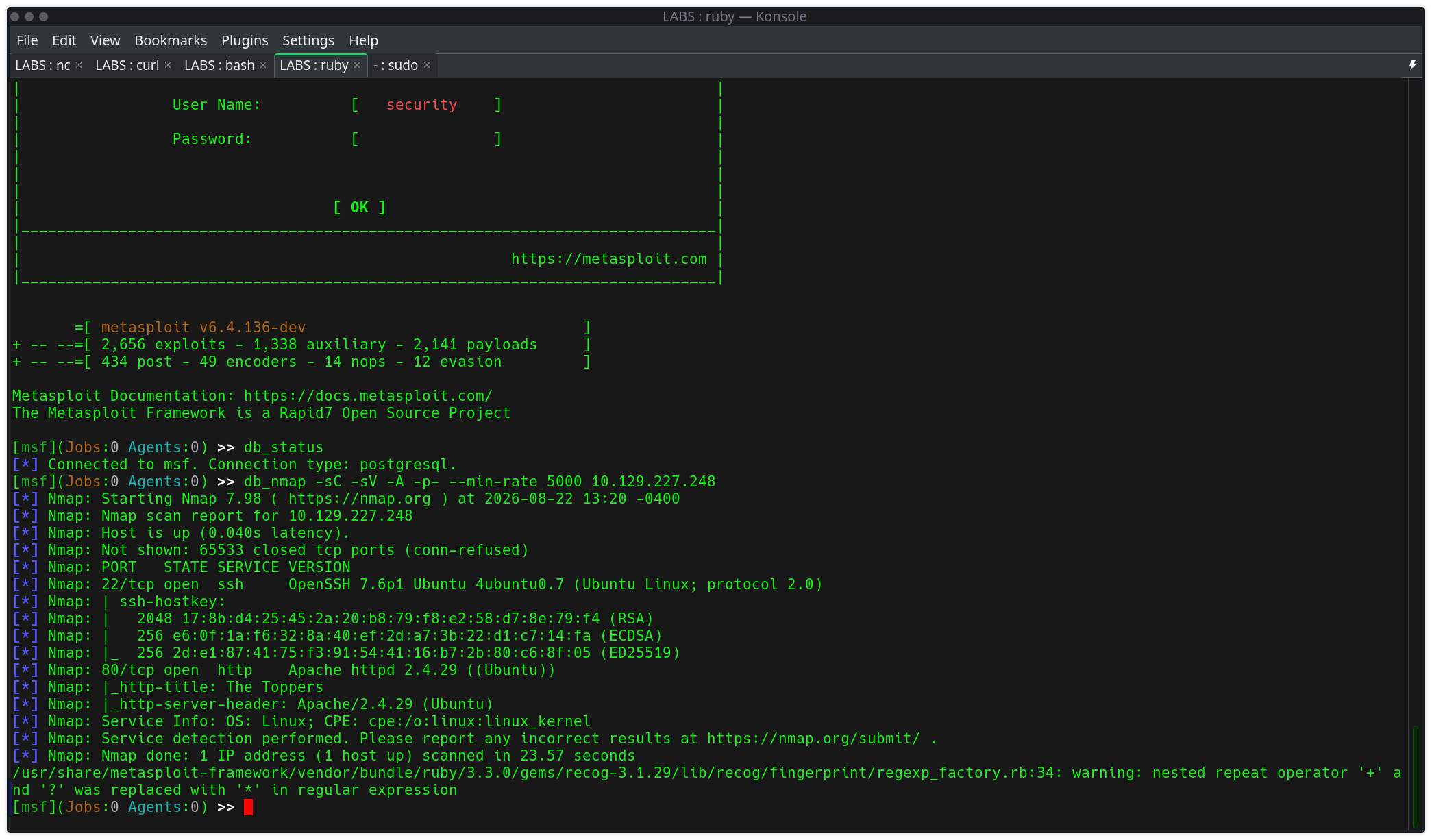Viewport: 1432px width, 840px height.
Task: Click the 'db_status' command text
Action: pyautogui.click(x=284, y=447)
